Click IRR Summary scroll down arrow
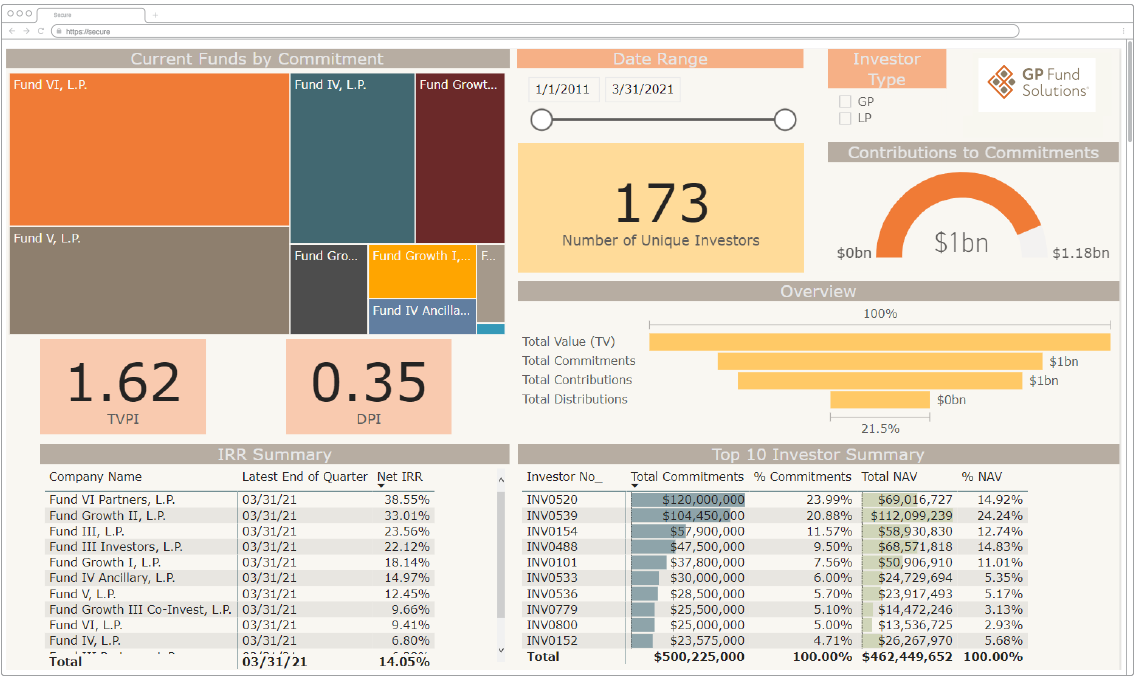Image resolution: width=1135 pixels, height=680 pixels. click(x=501, y=650)
